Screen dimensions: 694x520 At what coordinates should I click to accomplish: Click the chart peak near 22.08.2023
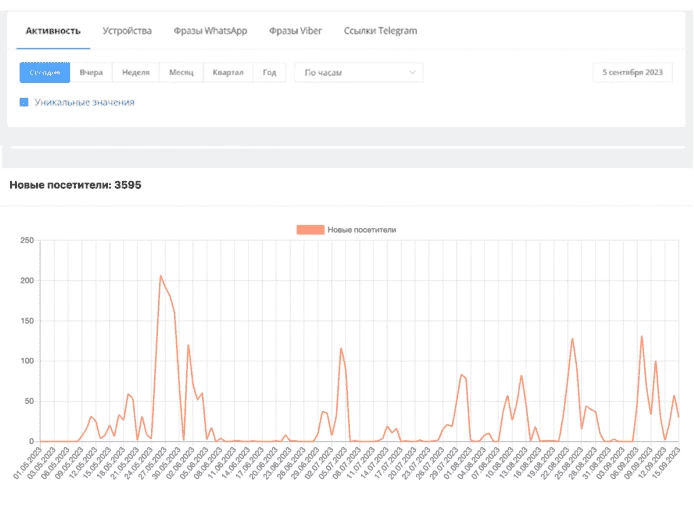572,339
